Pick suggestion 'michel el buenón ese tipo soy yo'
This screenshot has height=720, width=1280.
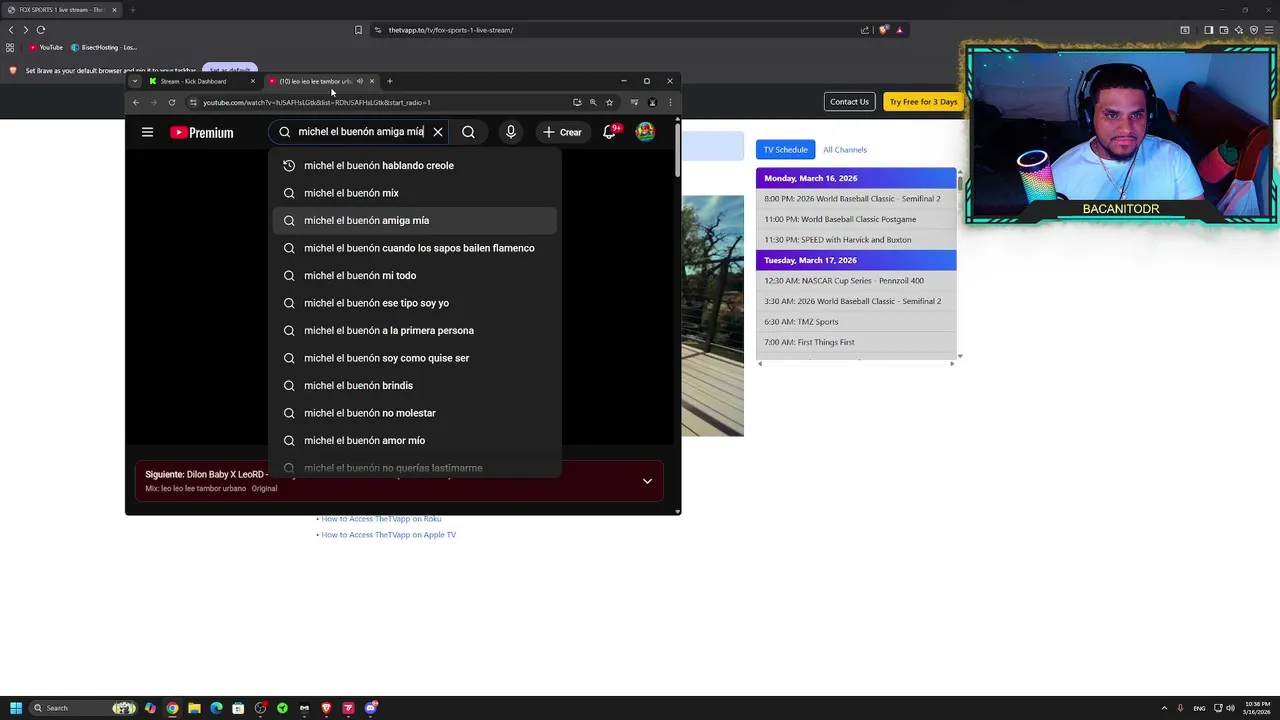point(415,303)
